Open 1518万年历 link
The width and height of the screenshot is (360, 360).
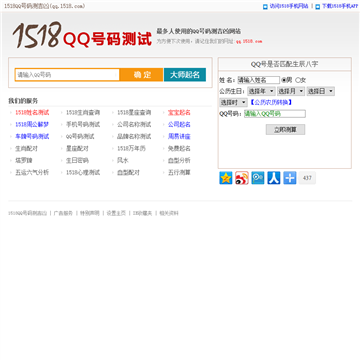coord(131,149)
